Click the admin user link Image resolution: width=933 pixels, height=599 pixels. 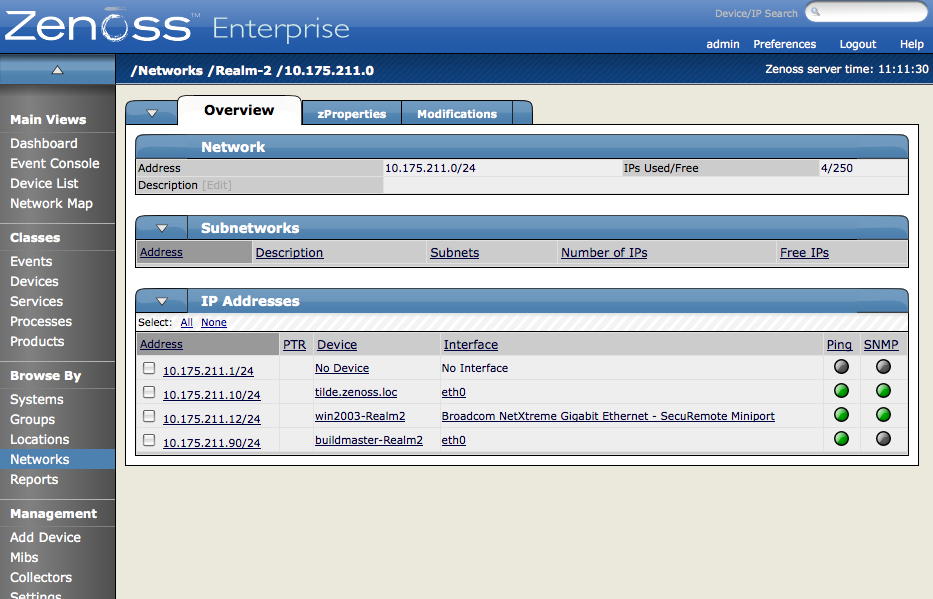722,44
